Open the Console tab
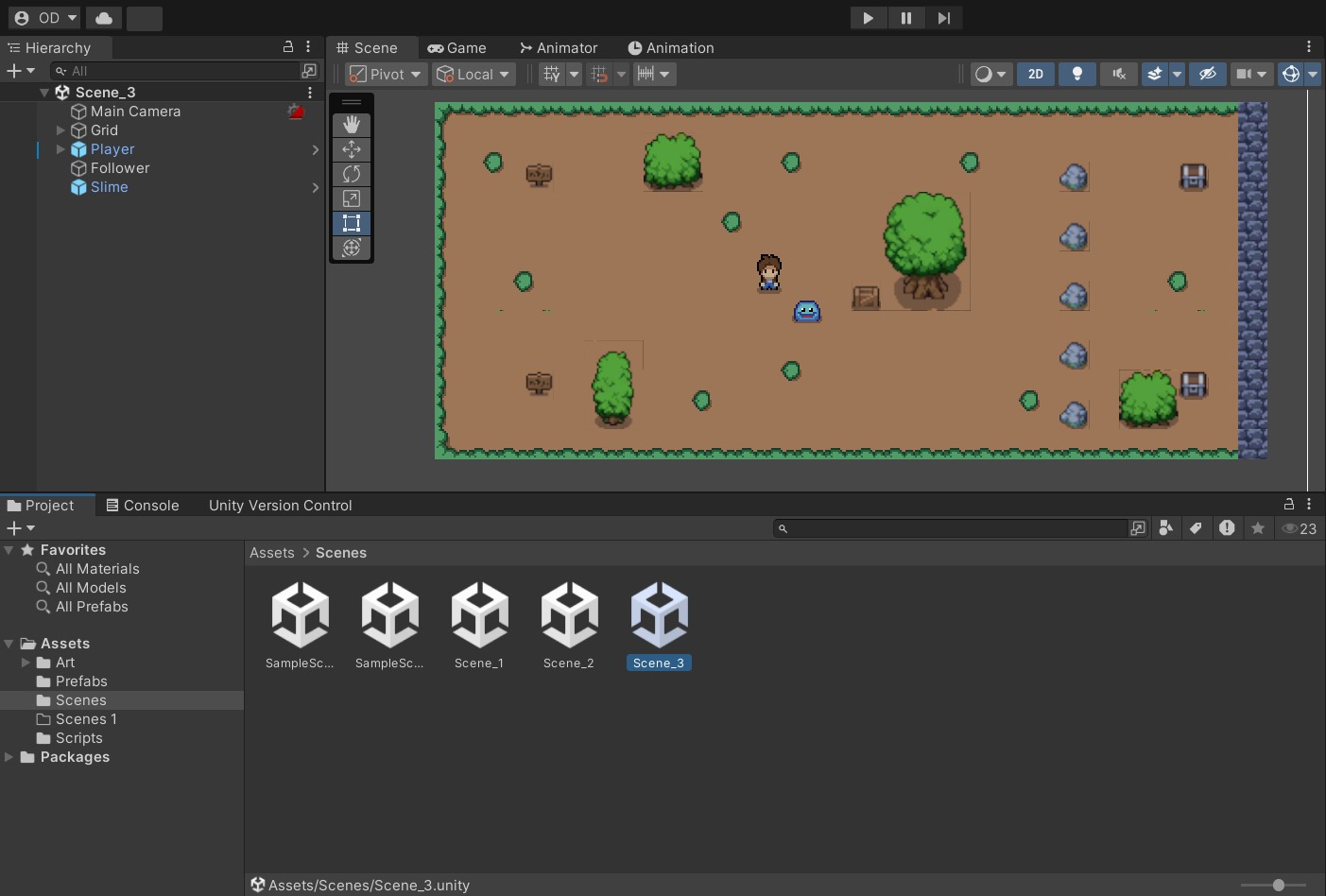Screen dimensions: 1326x896 [143, 506]
